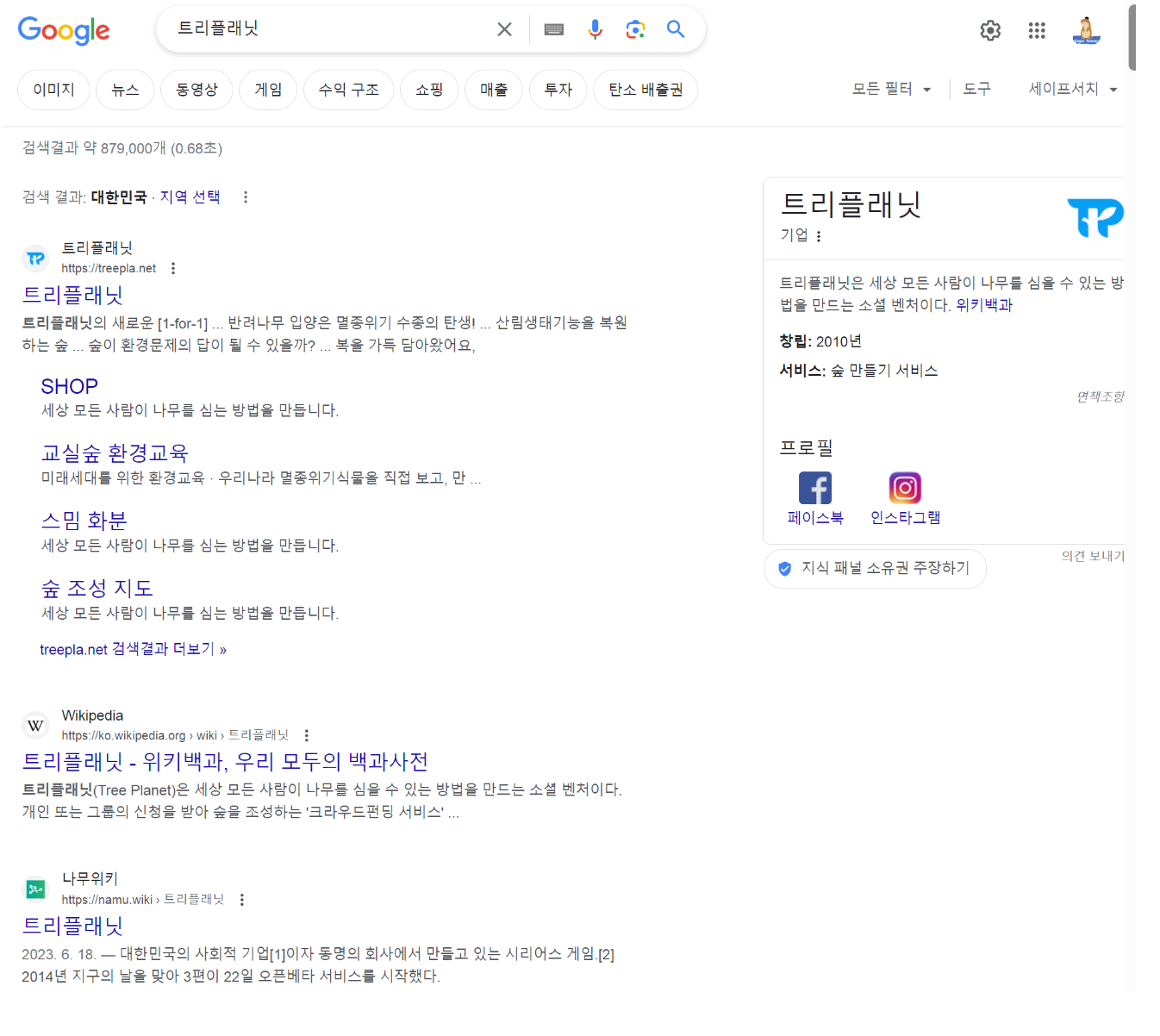This screenshot has width=1160, height=1036.
Task: Click the TP logo in knowledge panel
Action: tap(1095, 217)
